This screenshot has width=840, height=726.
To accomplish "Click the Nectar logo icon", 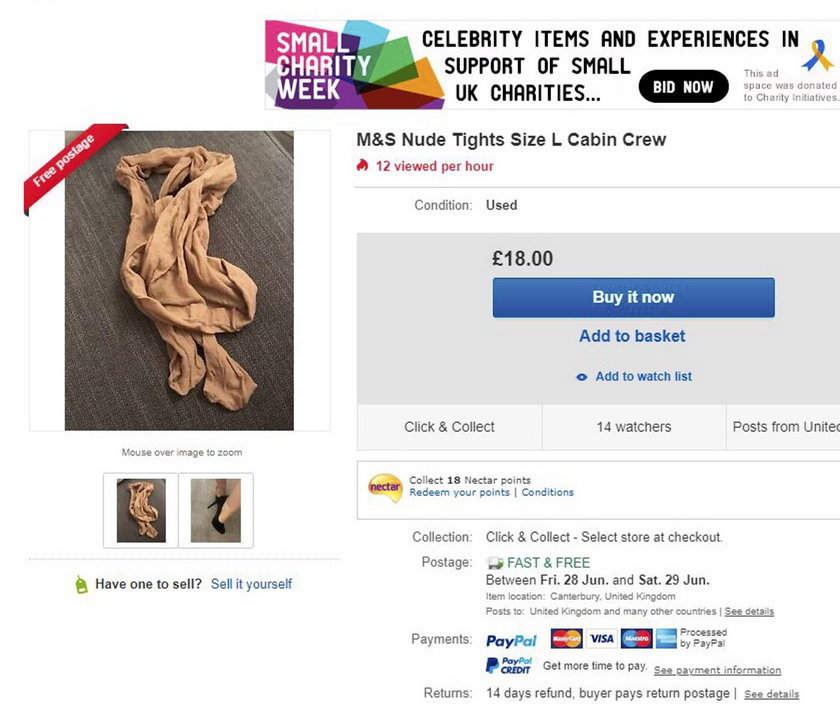I will pyautogui.click(x=385, y=488).
